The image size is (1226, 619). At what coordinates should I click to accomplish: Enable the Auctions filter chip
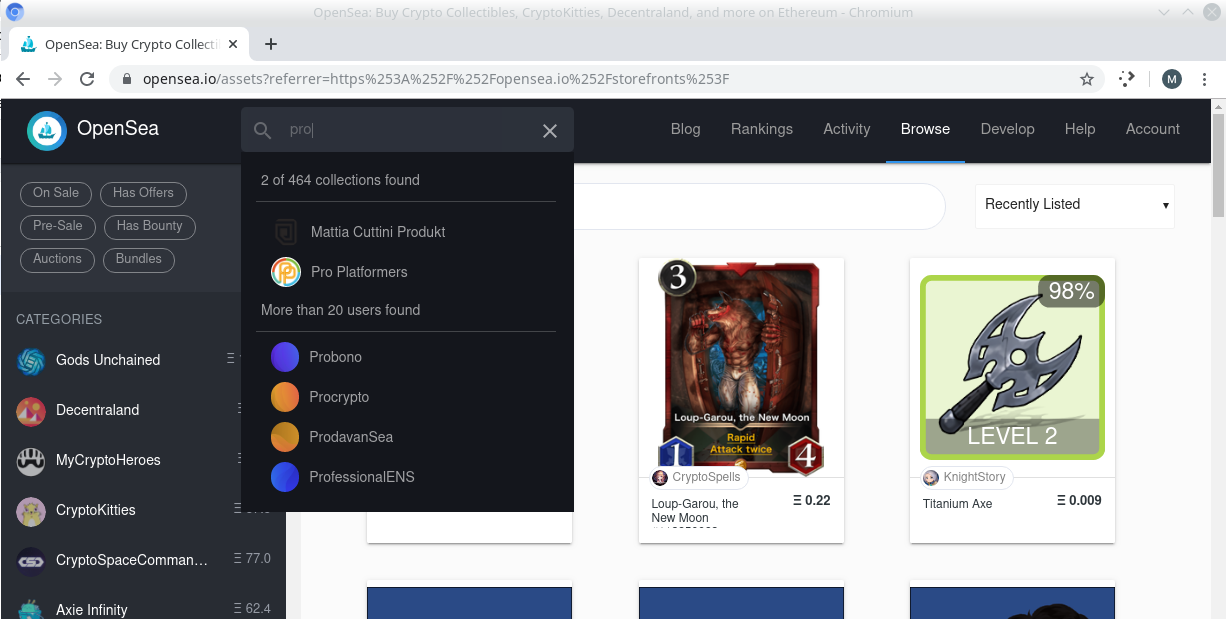[57, 259]
